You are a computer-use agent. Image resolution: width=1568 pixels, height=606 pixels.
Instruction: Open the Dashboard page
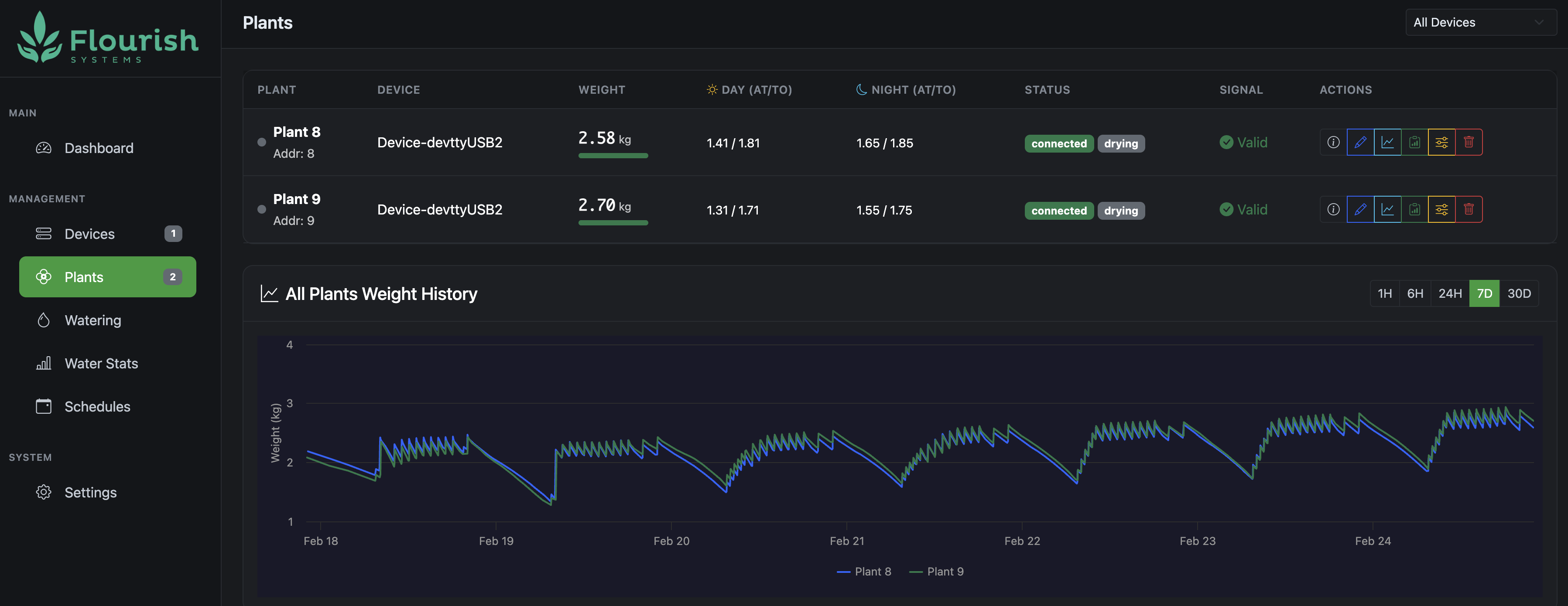pyautogui.click(x=99, y=147)
